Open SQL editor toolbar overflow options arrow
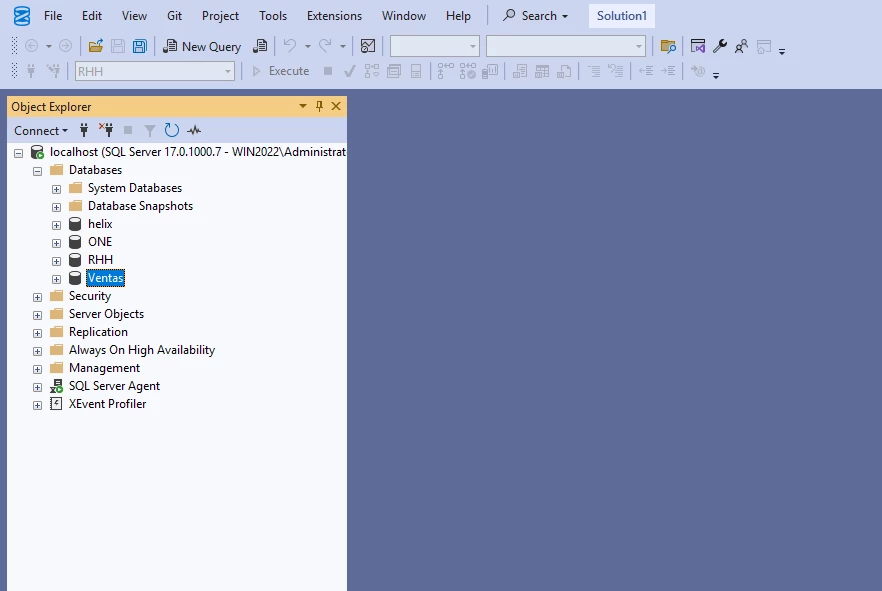The width and height of the screenshot is (882, 591). pos(716,75)
